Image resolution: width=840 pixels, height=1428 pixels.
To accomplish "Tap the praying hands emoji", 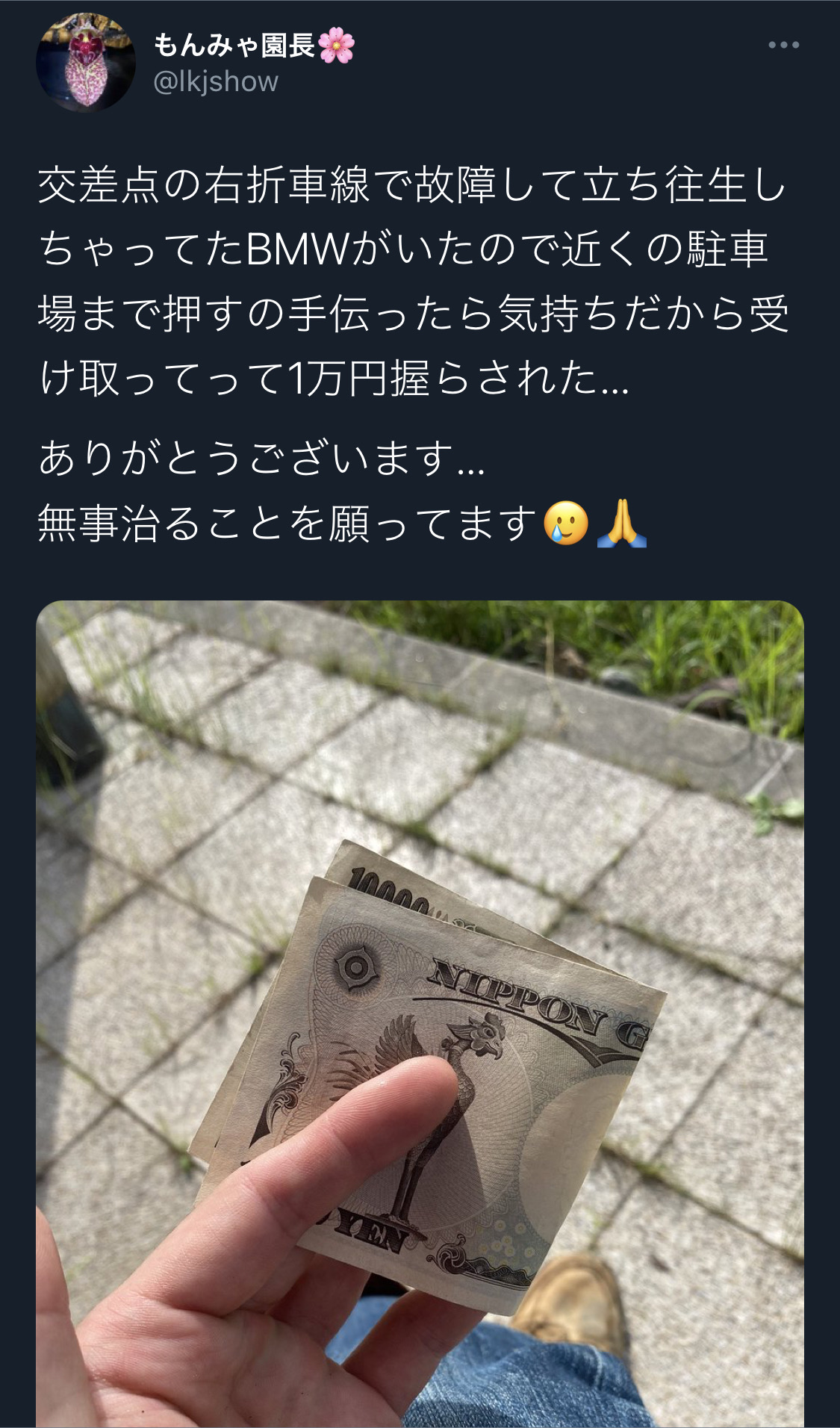I will 622,523.
